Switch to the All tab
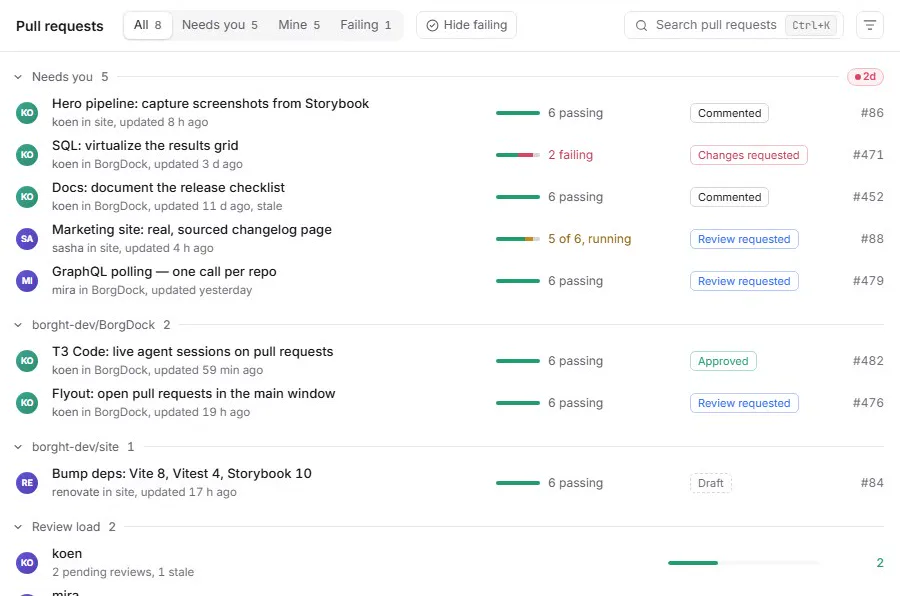The width and height of the screenshot is (900, 596). click(148, 25)
